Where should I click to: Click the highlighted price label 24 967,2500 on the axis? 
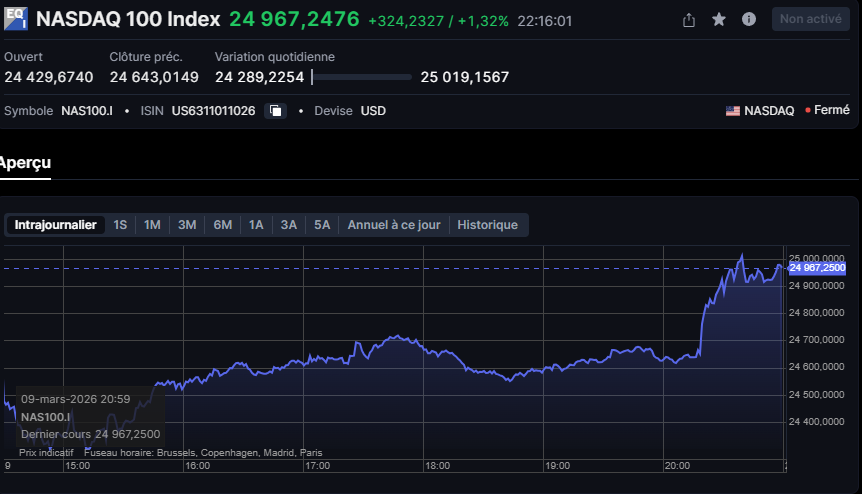pyautogui.click(x=817, y=268)
